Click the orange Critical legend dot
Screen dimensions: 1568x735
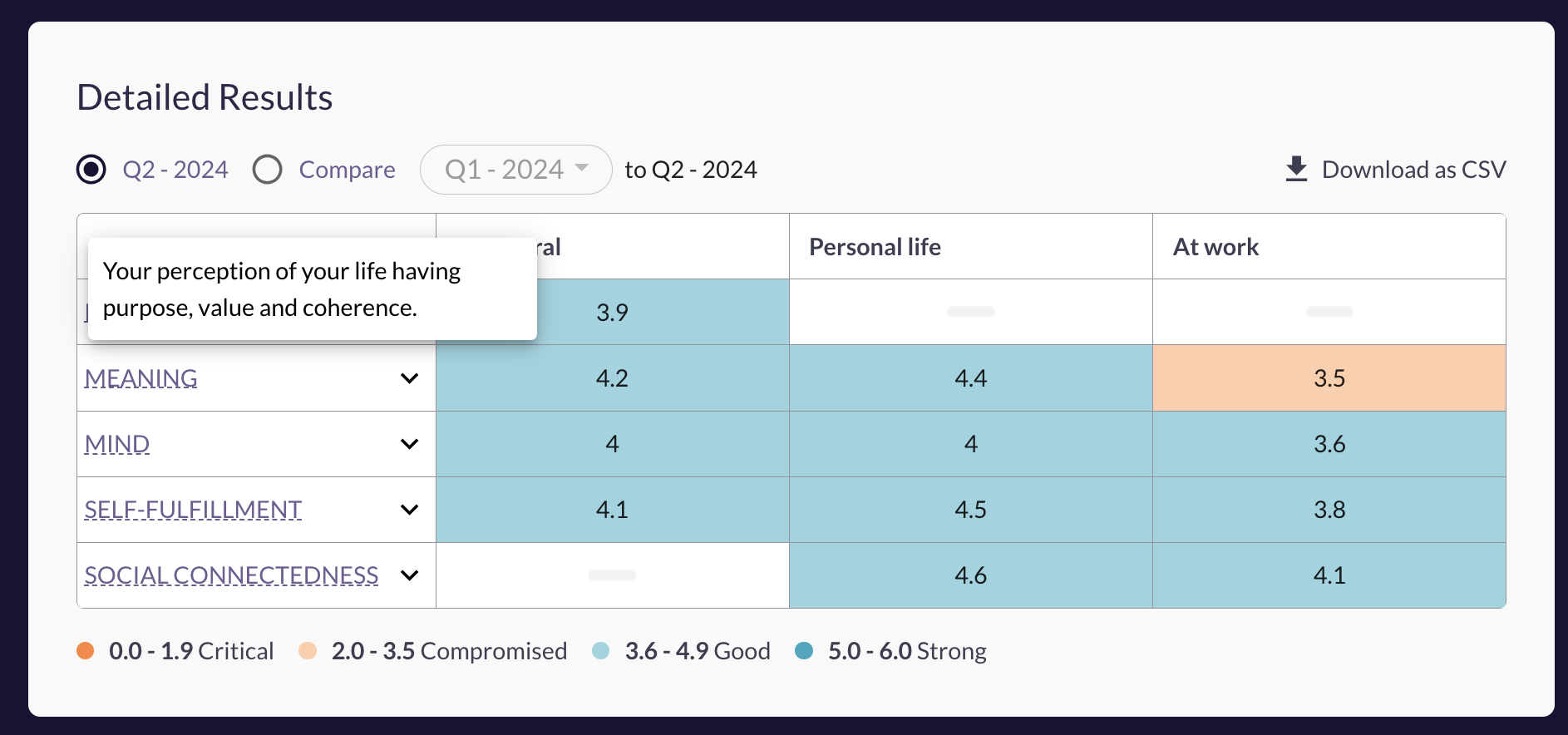point(85,651)
